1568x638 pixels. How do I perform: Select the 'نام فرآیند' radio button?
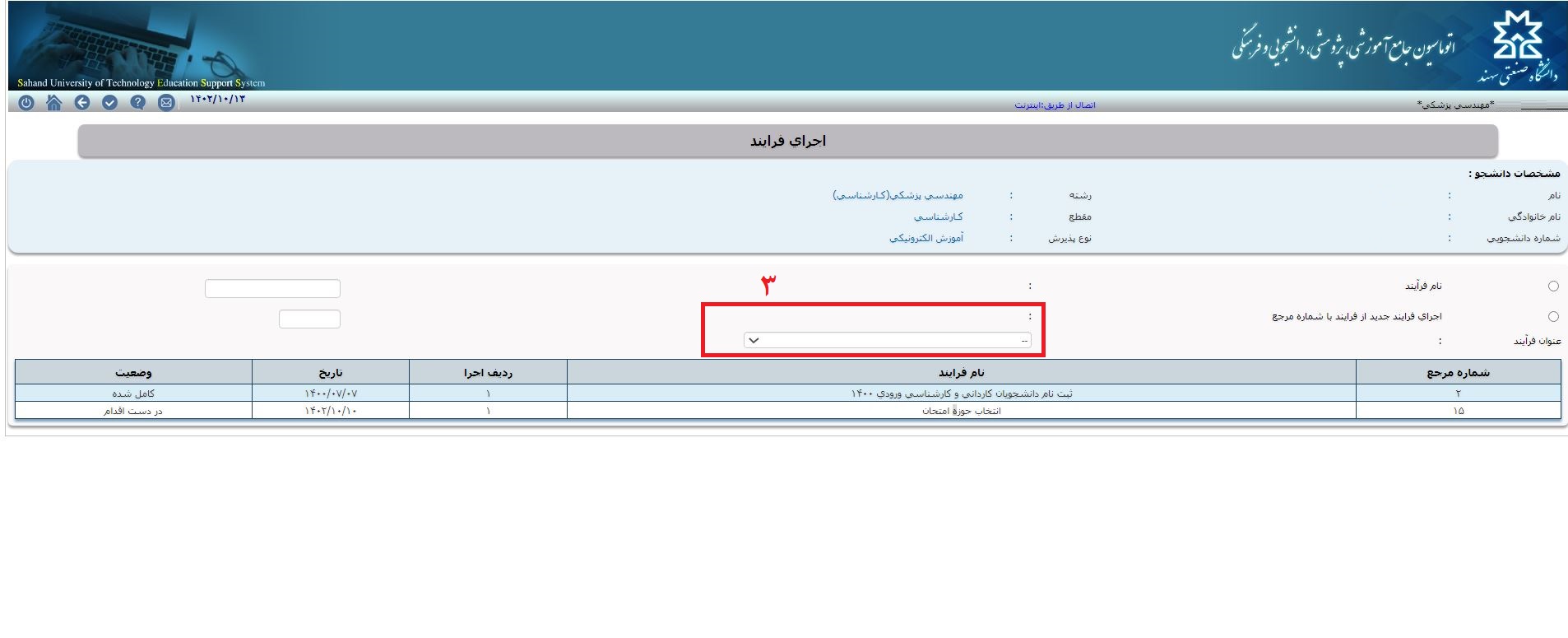coord(1553,286)
